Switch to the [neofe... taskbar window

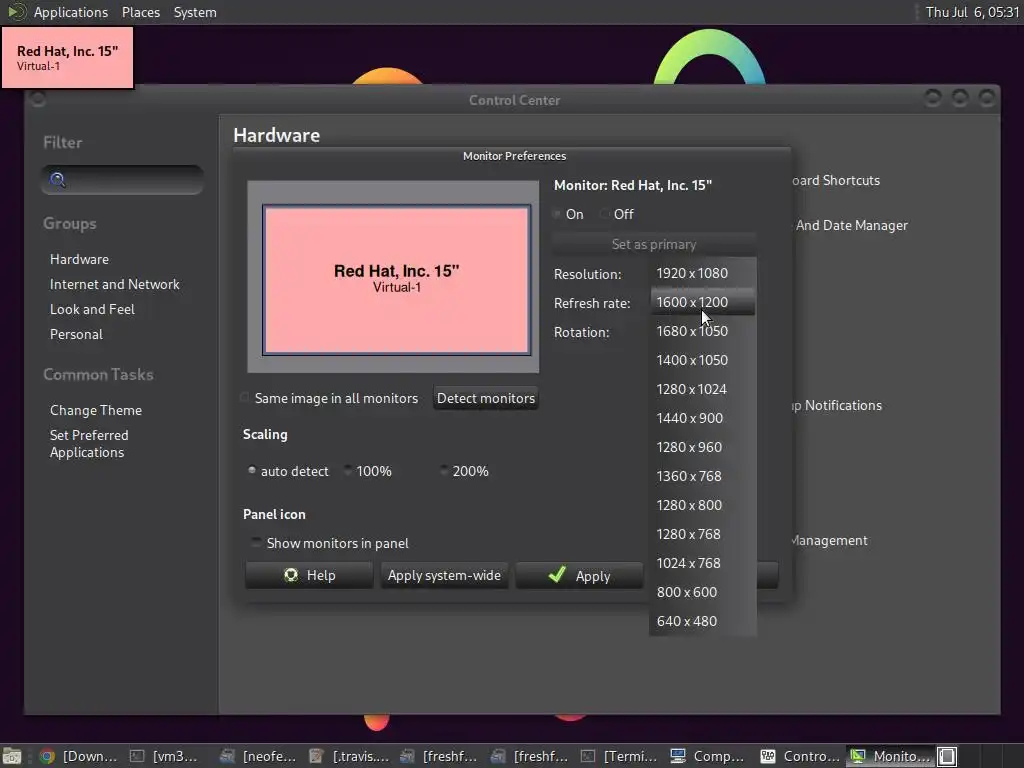click(258, 756)
